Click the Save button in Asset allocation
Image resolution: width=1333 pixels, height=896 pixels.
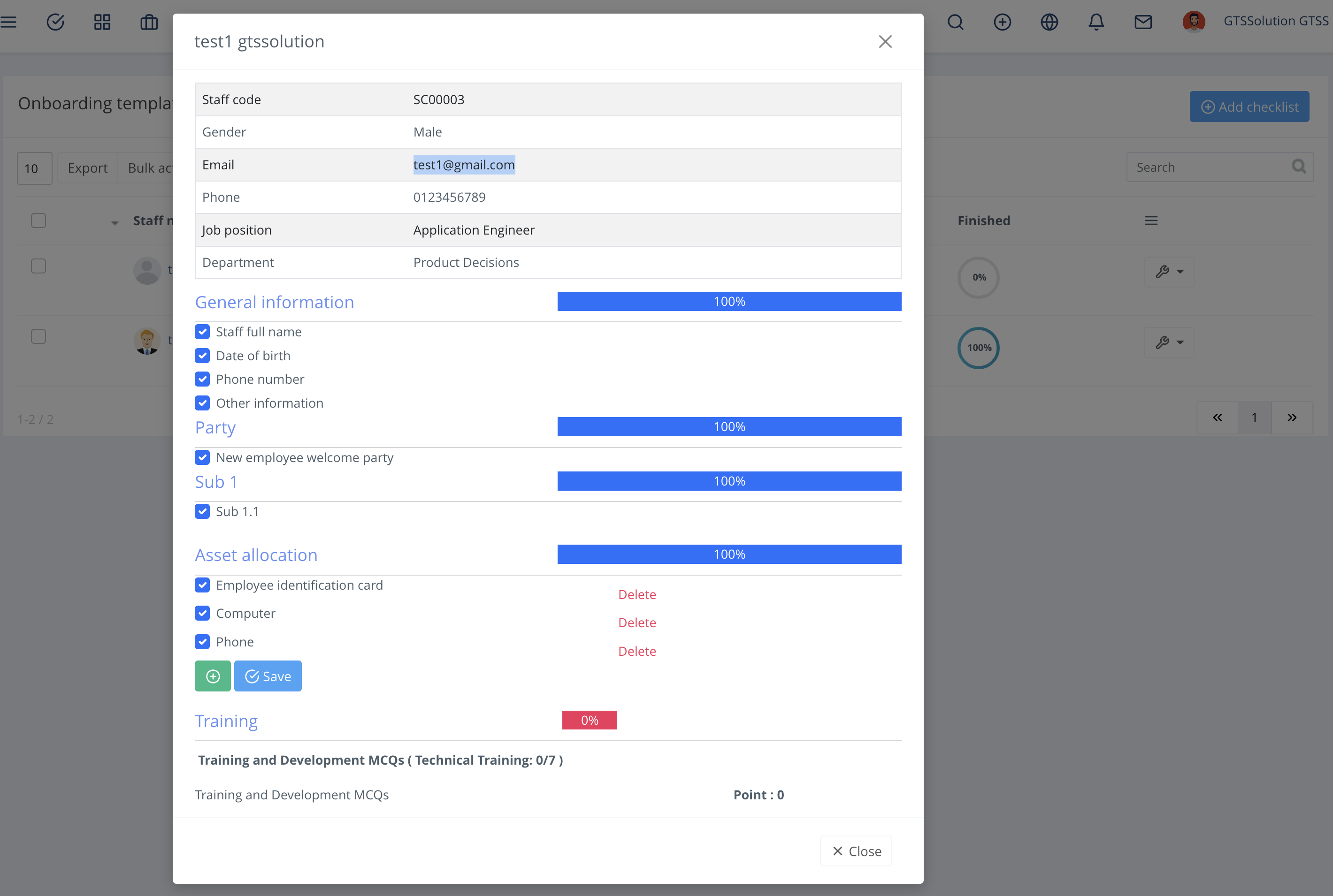click(268, 676)
